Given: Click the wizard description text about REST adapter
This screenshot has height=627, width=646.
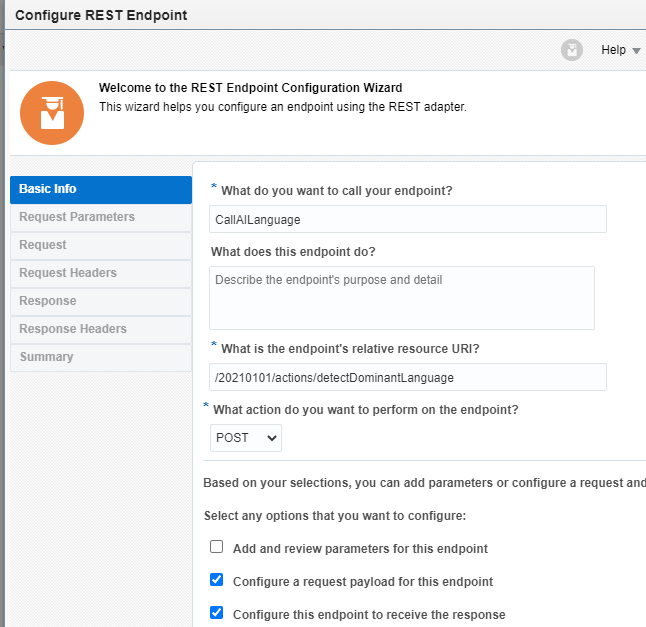Looking at the screenshot, I should 283,106.
